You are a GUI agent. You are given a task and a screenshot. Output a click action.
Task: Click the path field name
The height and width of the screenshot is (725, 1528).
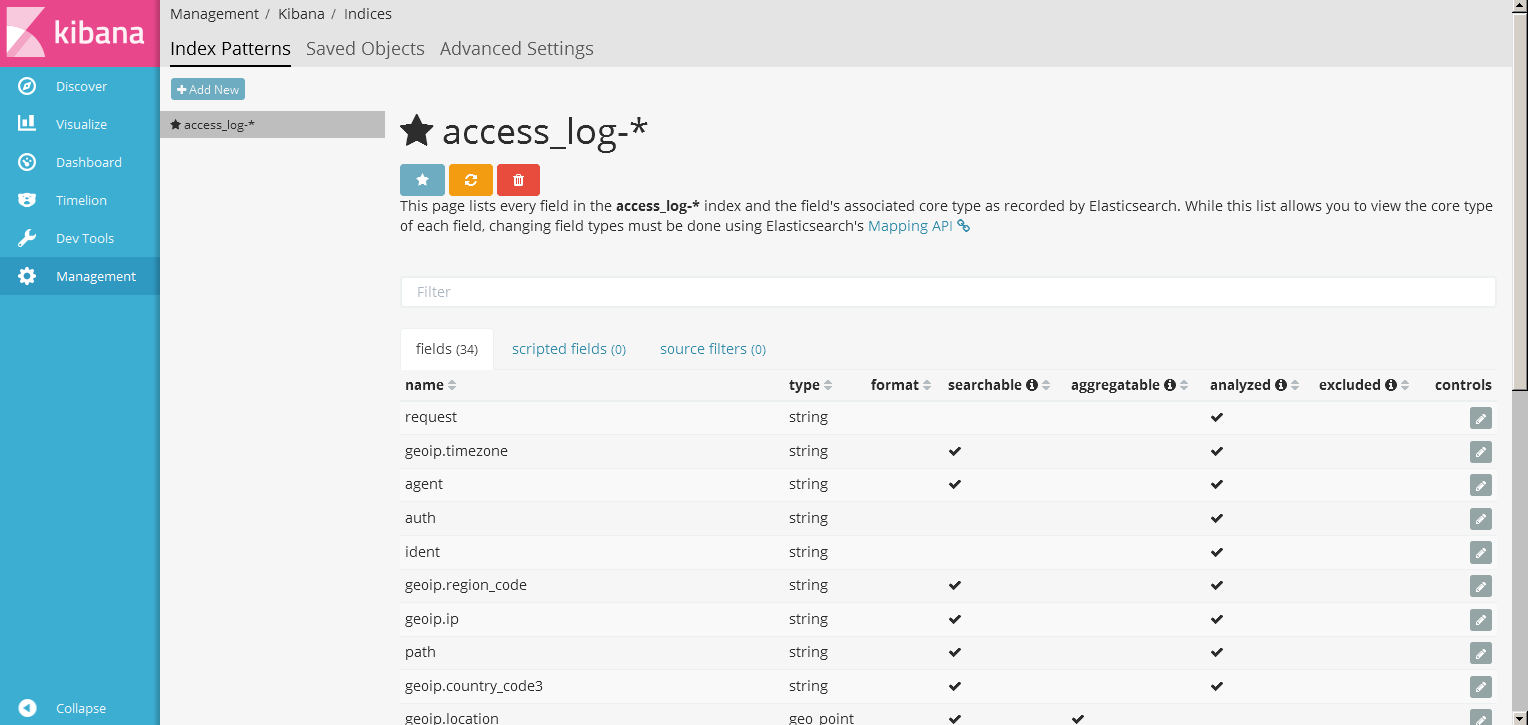click(420, 652)
